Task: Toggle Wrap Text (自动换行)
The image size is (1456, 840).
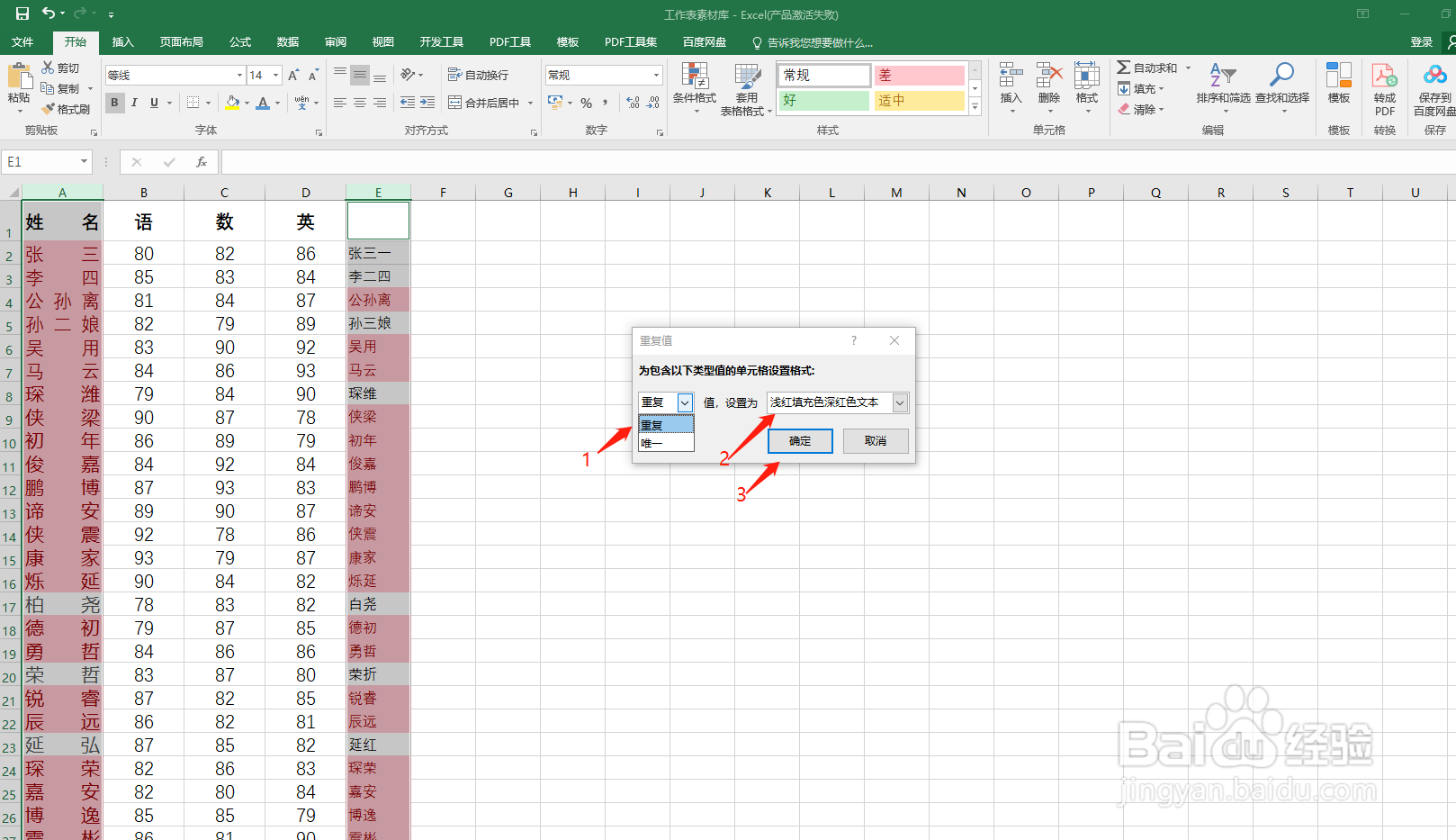Action: pyautogui.click(x=478, y=75)
